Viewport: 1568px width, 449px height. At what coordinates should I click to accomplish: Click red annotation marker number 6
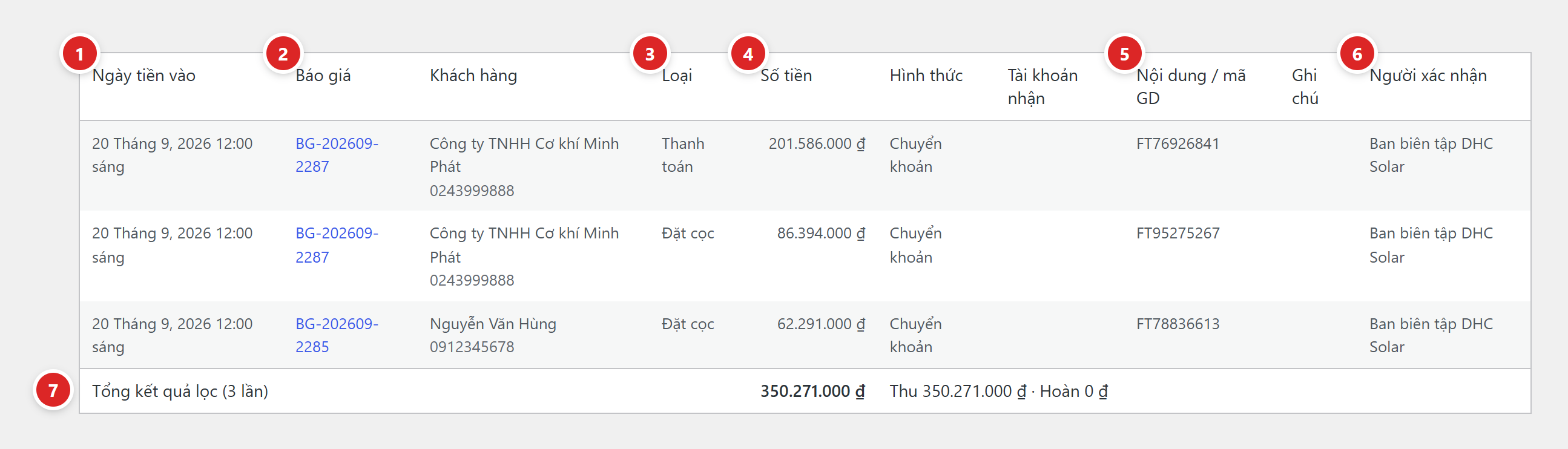(1357, 54)
